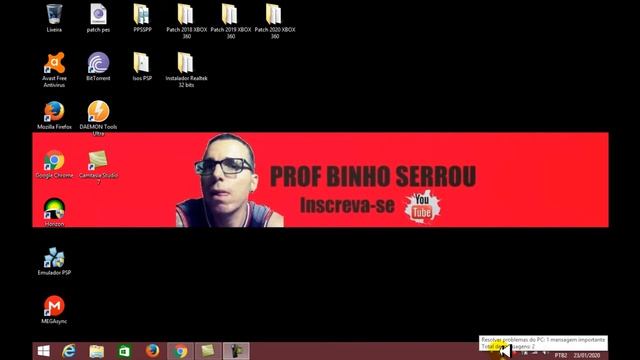Screen dimensions: 640x360
Task: Open the Isos PSP folder
Action: click(x=142, y=67)
